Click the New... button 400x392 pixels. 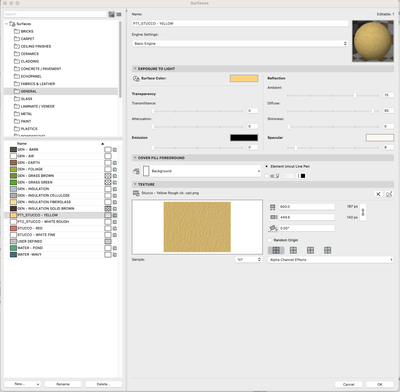click(20, 384)
